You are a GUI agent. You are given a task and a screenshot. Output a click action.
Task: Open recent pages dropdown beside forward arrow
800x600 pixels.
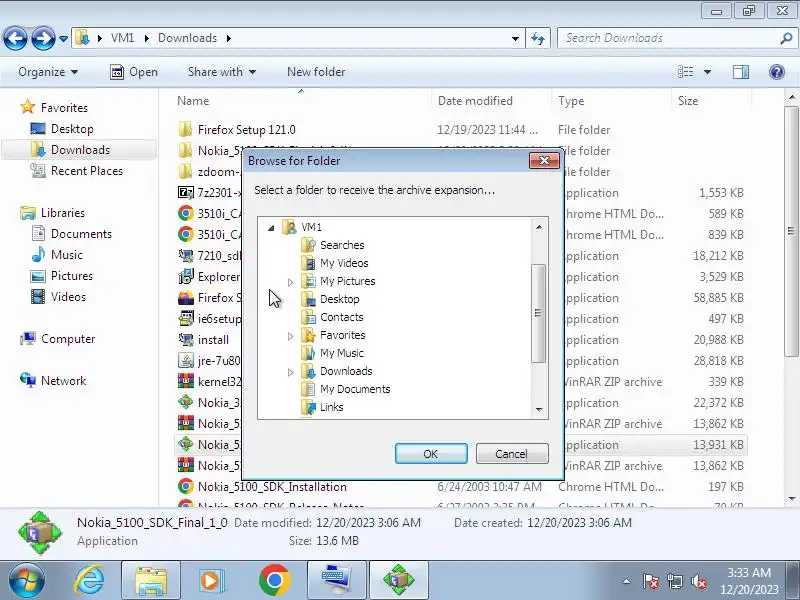tap(63, 39)
